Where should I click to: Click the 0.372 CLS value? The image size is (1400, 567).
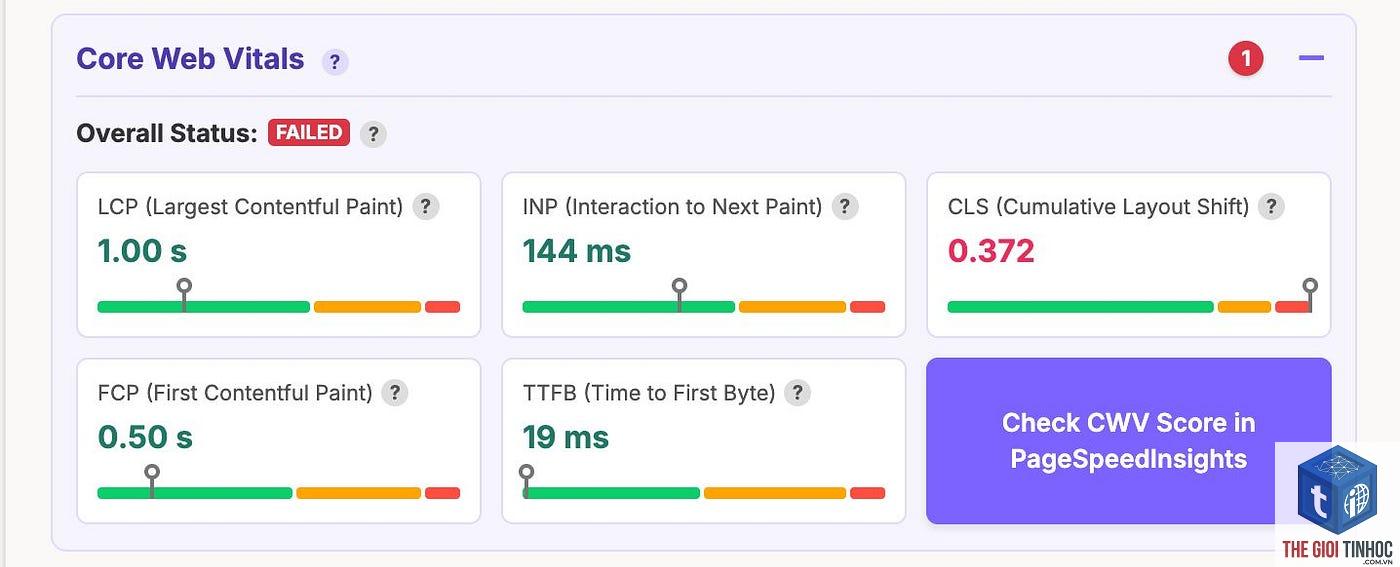(x=991, y=251)
